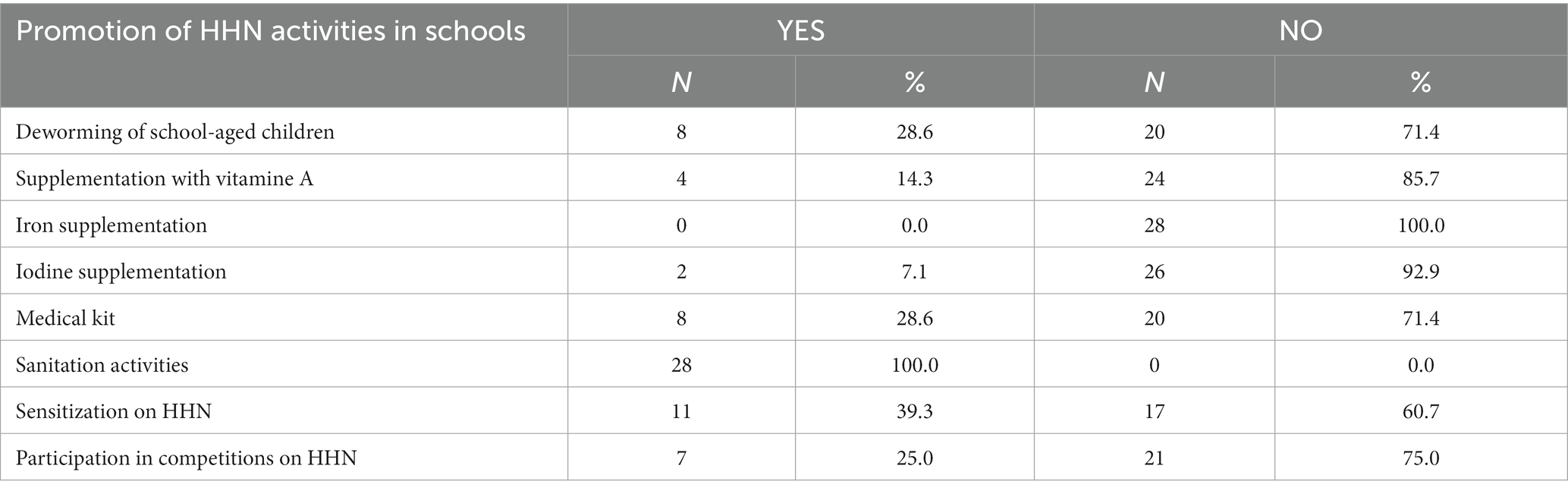1568x494 pixels.
Task: Select the 'Medical kit' row label
Action: tap(65, 318)
